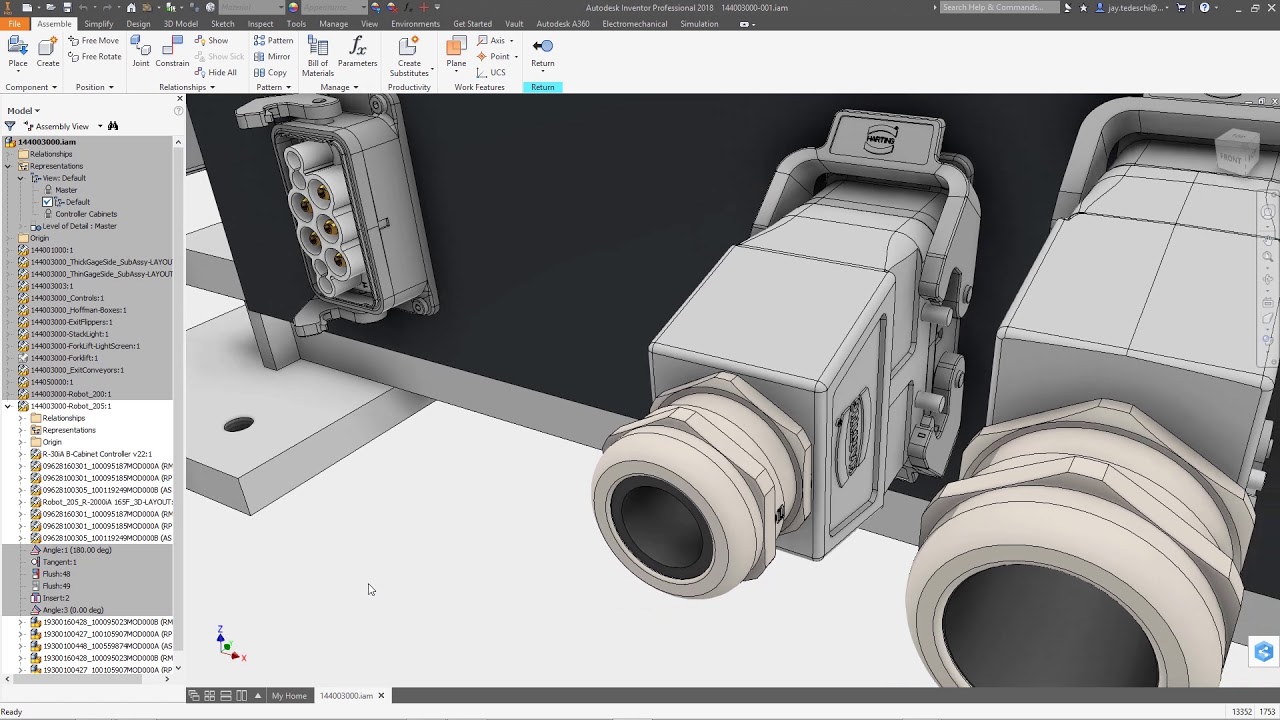Select the Pattern component tool
Viewport: 1280px width, 720px height.
273,41
